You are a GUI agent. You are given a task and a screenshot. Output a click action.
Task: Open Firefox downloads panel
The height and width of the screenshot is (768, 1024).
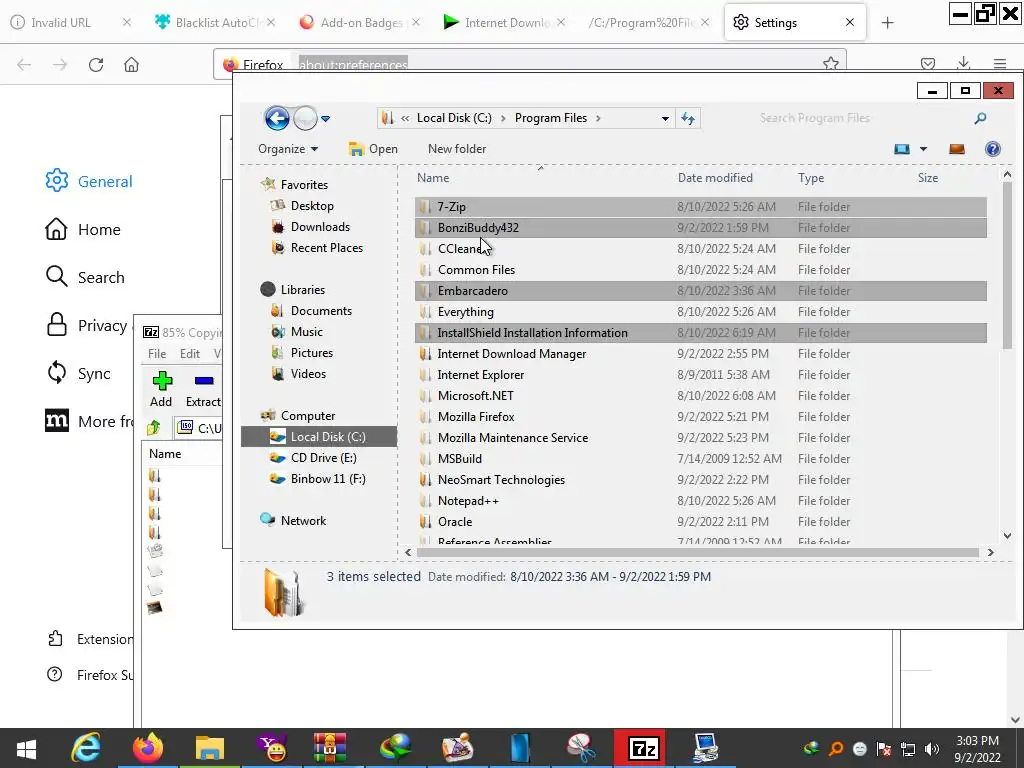coord(963,64)
